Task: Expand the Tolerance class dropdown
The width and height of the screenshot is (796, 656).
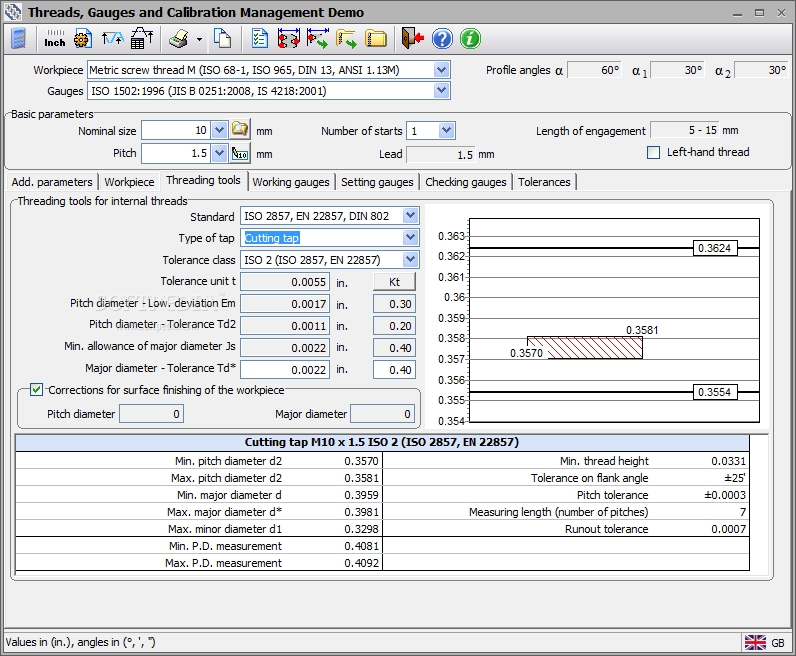Action: coord(410,260)
